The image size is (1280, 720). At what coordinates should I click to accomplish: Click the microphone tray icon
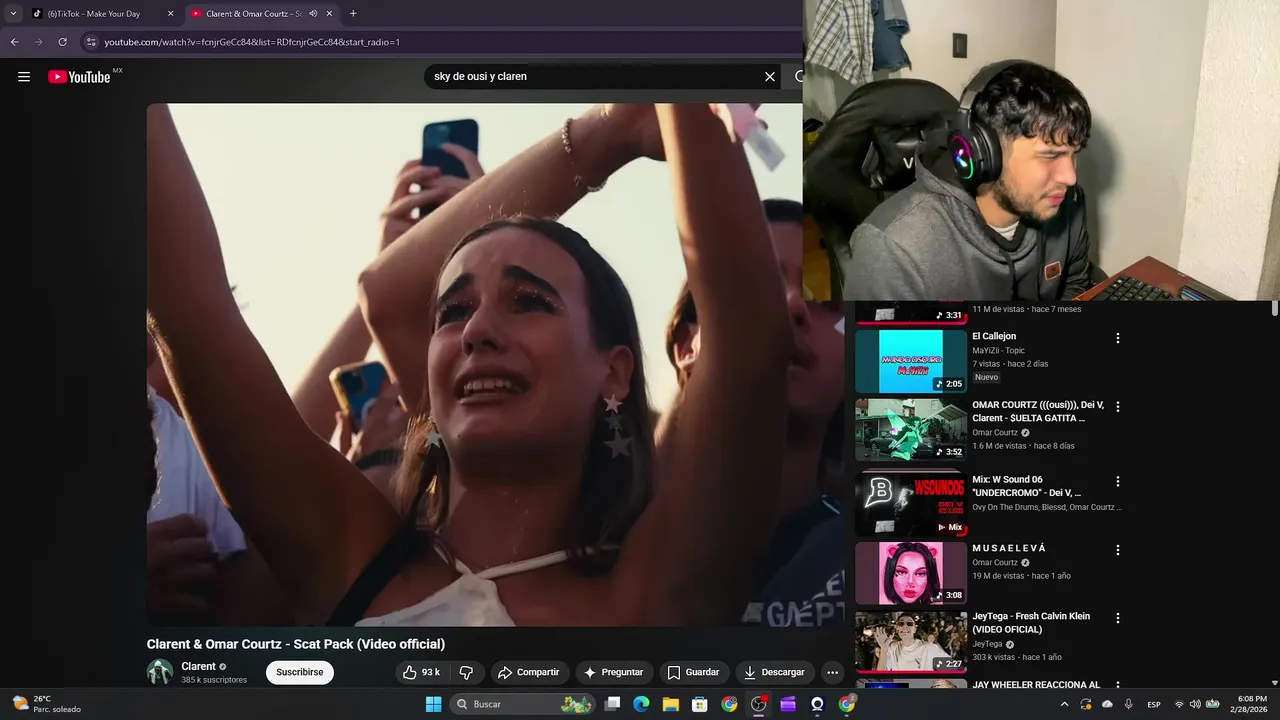tap(1129, 704)
